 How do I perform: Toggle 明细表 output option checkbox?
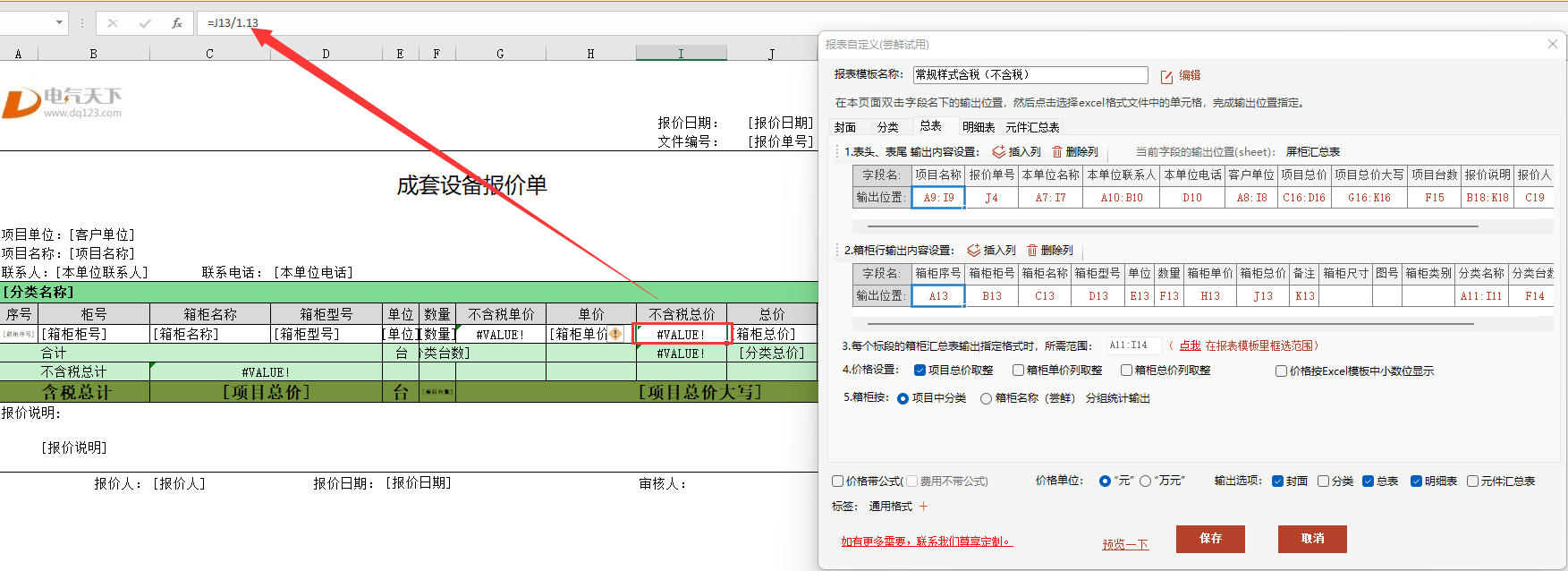point(1416,482)
